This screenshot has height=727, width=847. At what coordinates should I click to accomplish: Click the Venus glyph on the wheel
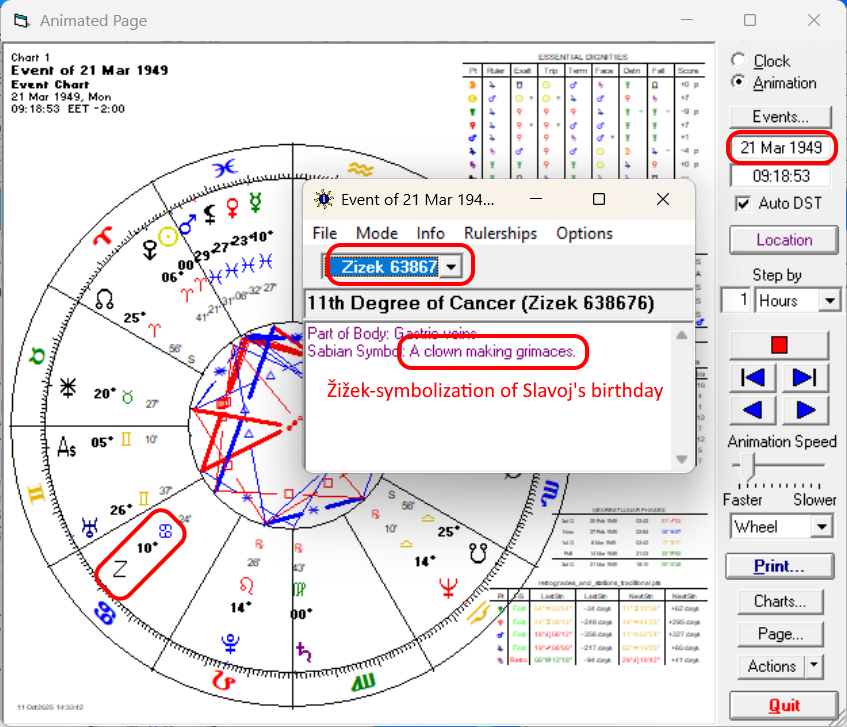coord(233,207)
